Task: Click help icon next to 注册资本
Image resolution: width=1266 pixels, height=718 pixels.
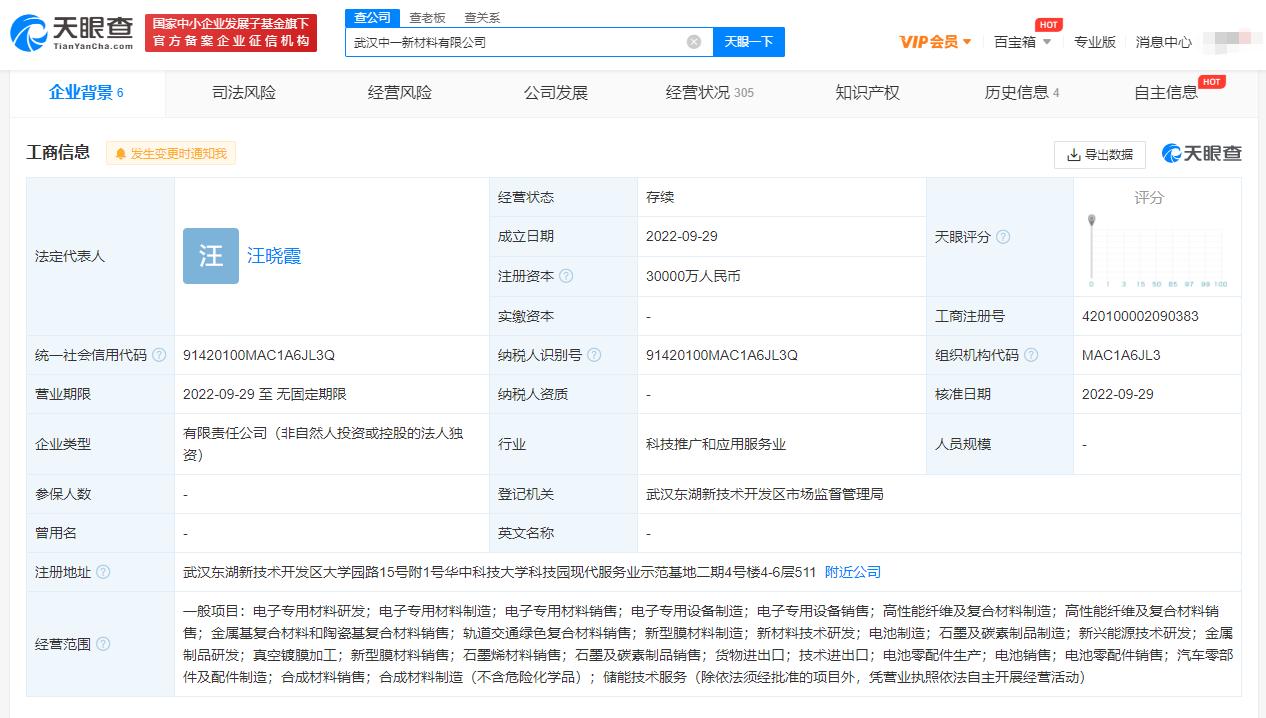Action: pyautogui.click(x=567, y=276)
